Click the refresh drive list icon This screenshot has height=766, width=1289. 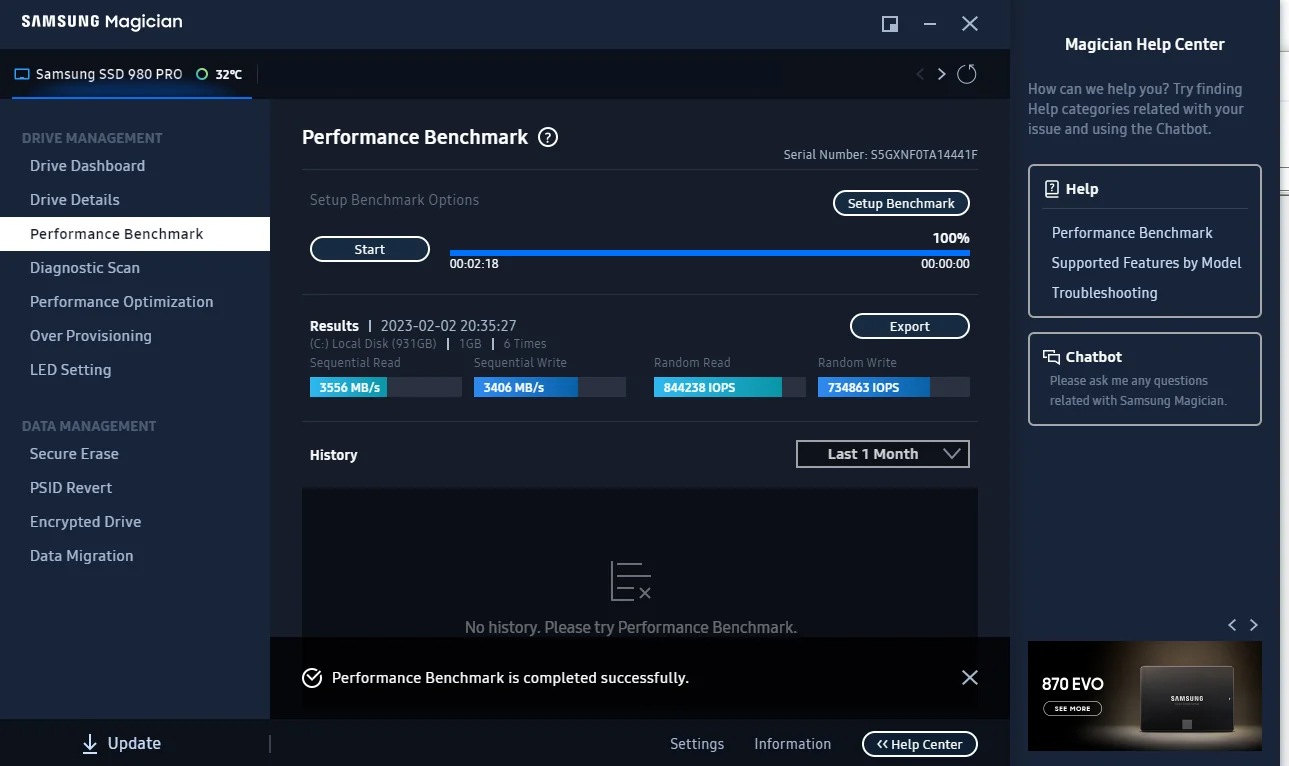(x=966, y=74)
